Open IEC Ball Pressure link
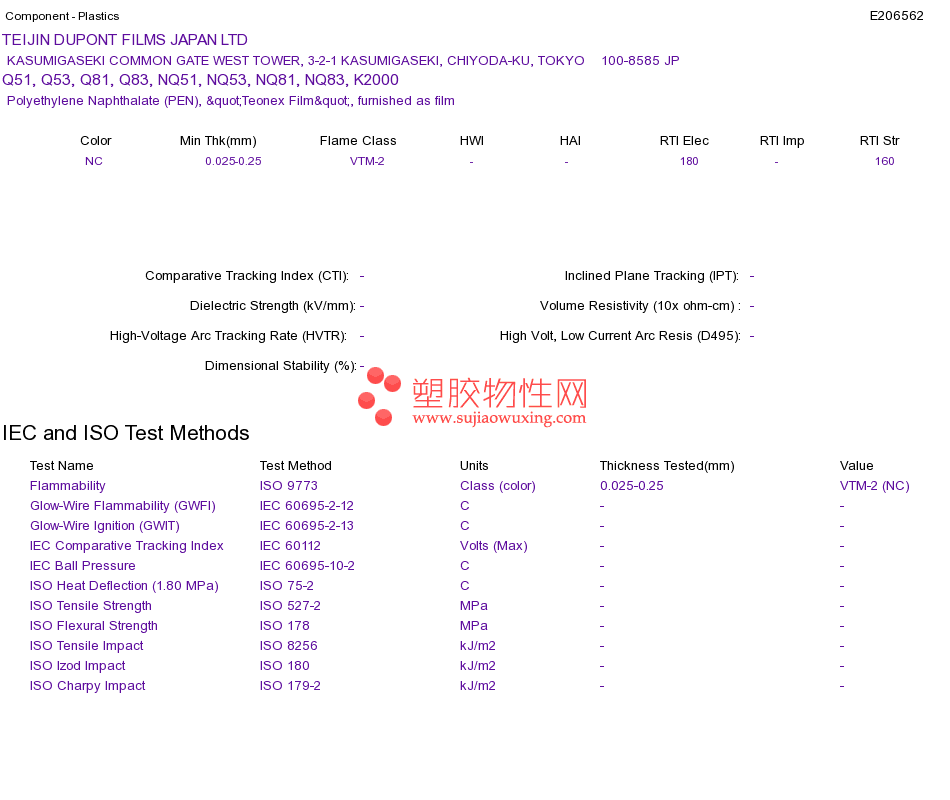950x800 pixels. click(83, 565)
